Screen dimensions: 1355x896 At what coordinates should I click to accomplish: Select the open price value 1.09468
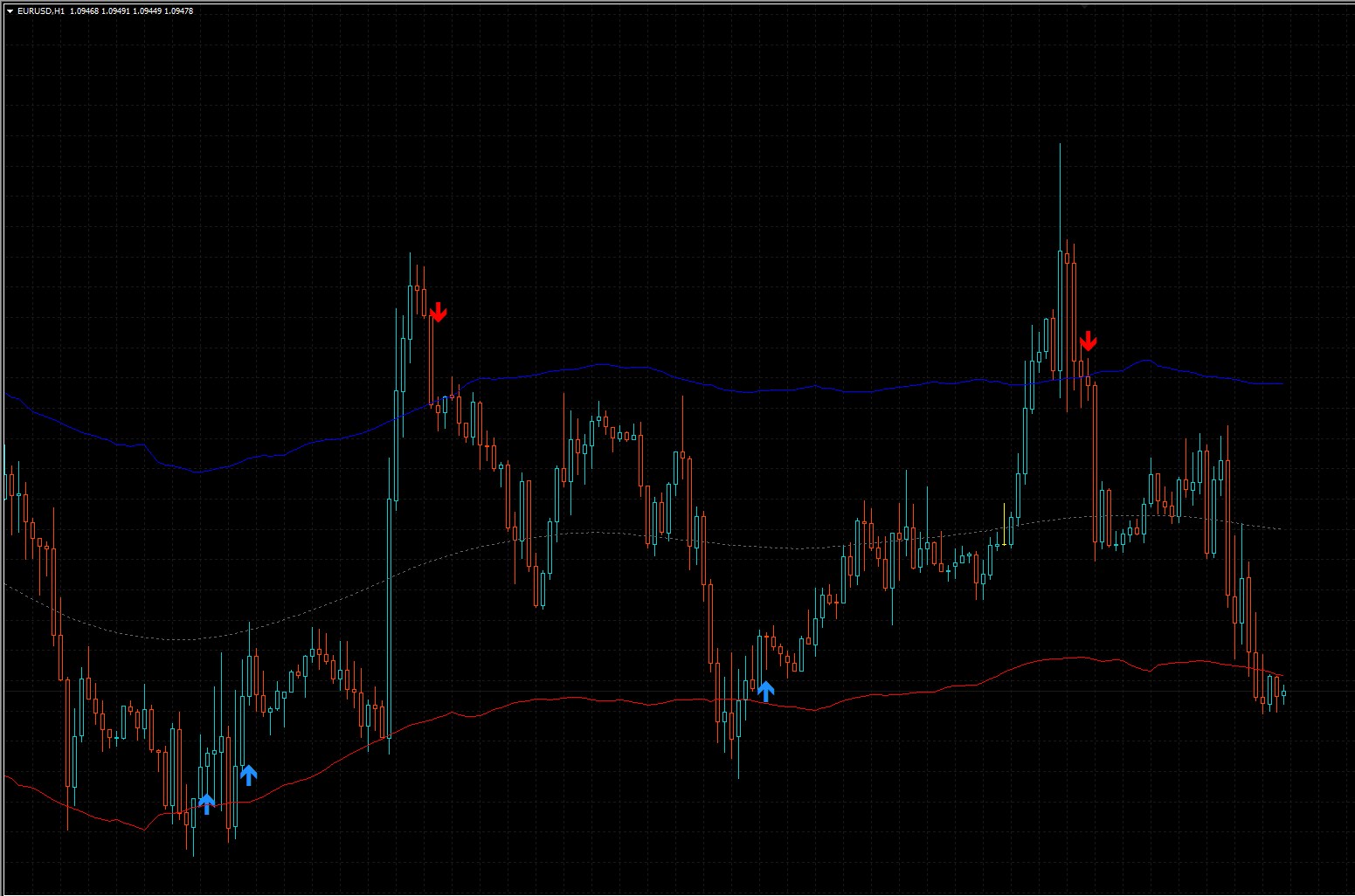click(x=85, y=11)
